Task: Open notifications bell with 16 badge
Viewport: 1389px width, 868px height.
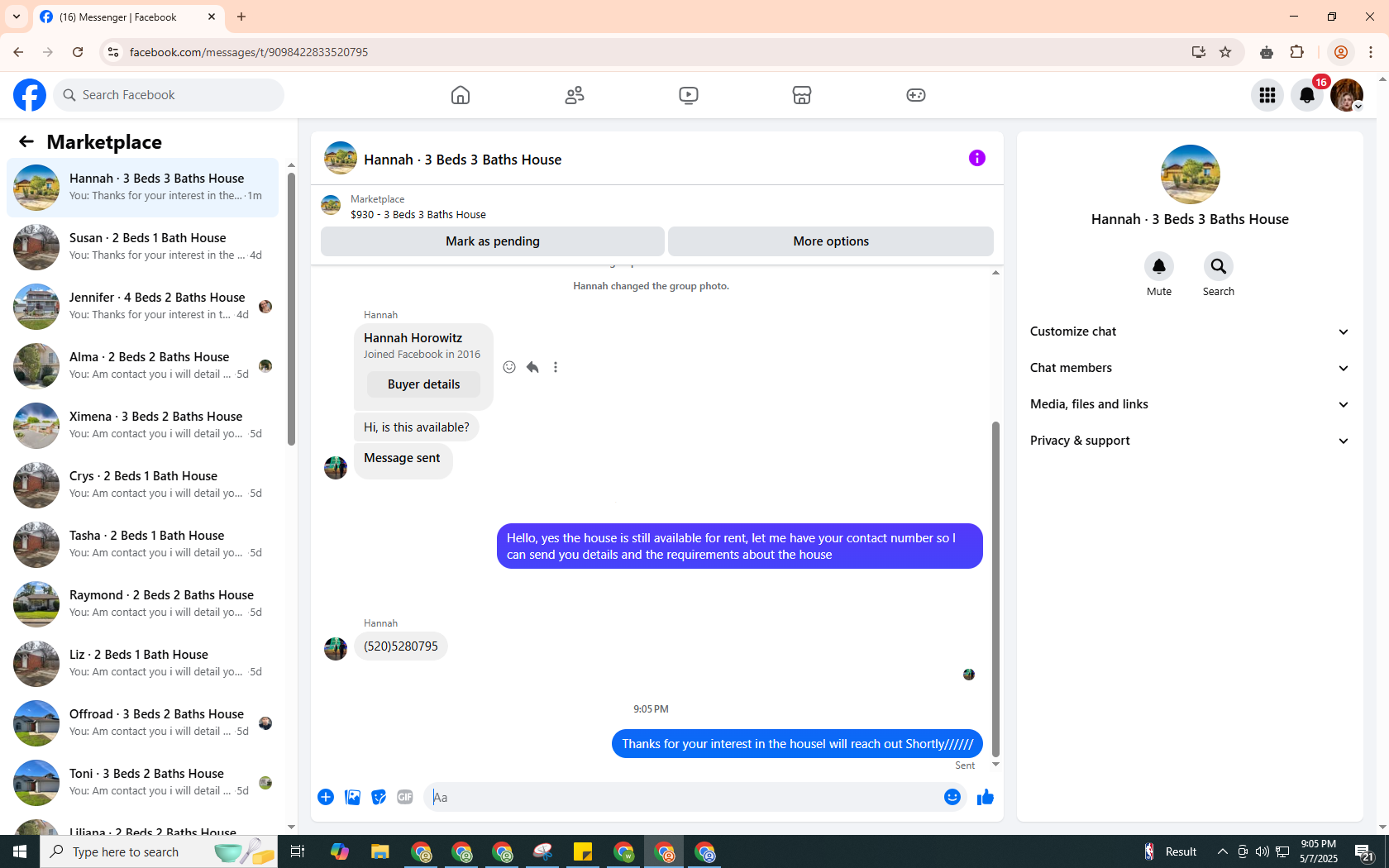Action: pyautogui.click(x=1307, y=95)
